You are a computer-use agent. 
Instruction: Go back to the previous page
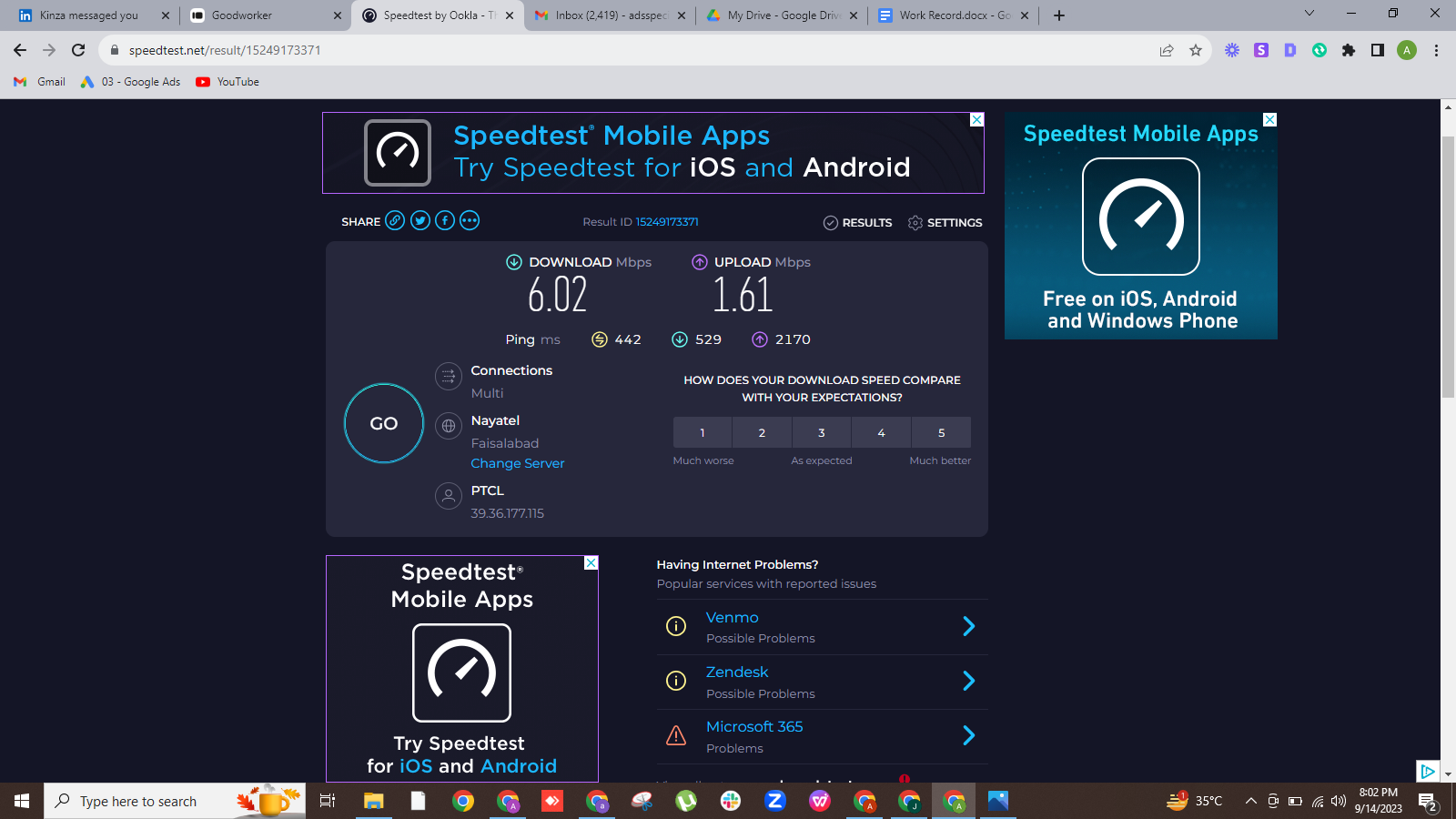pos(20,50)
